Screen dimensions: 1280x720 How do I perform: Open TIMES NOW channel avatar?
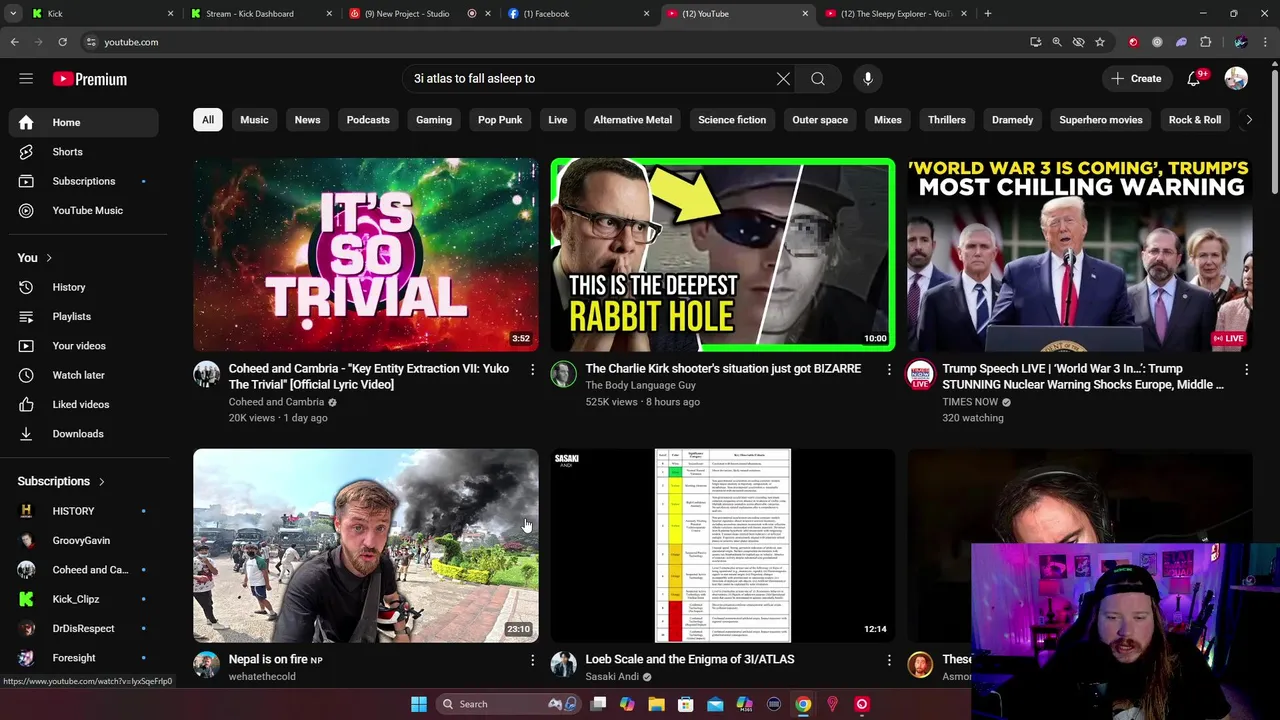tap(920, 375)
